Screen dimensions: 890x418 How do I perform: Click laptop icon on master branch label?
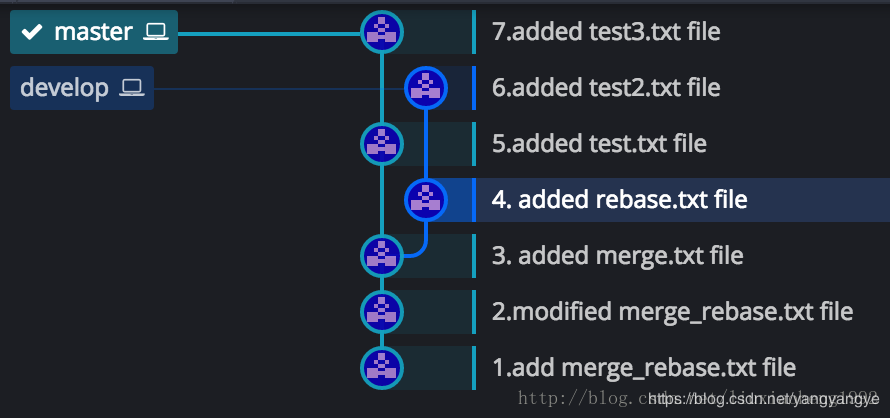[x=155, y=32]
